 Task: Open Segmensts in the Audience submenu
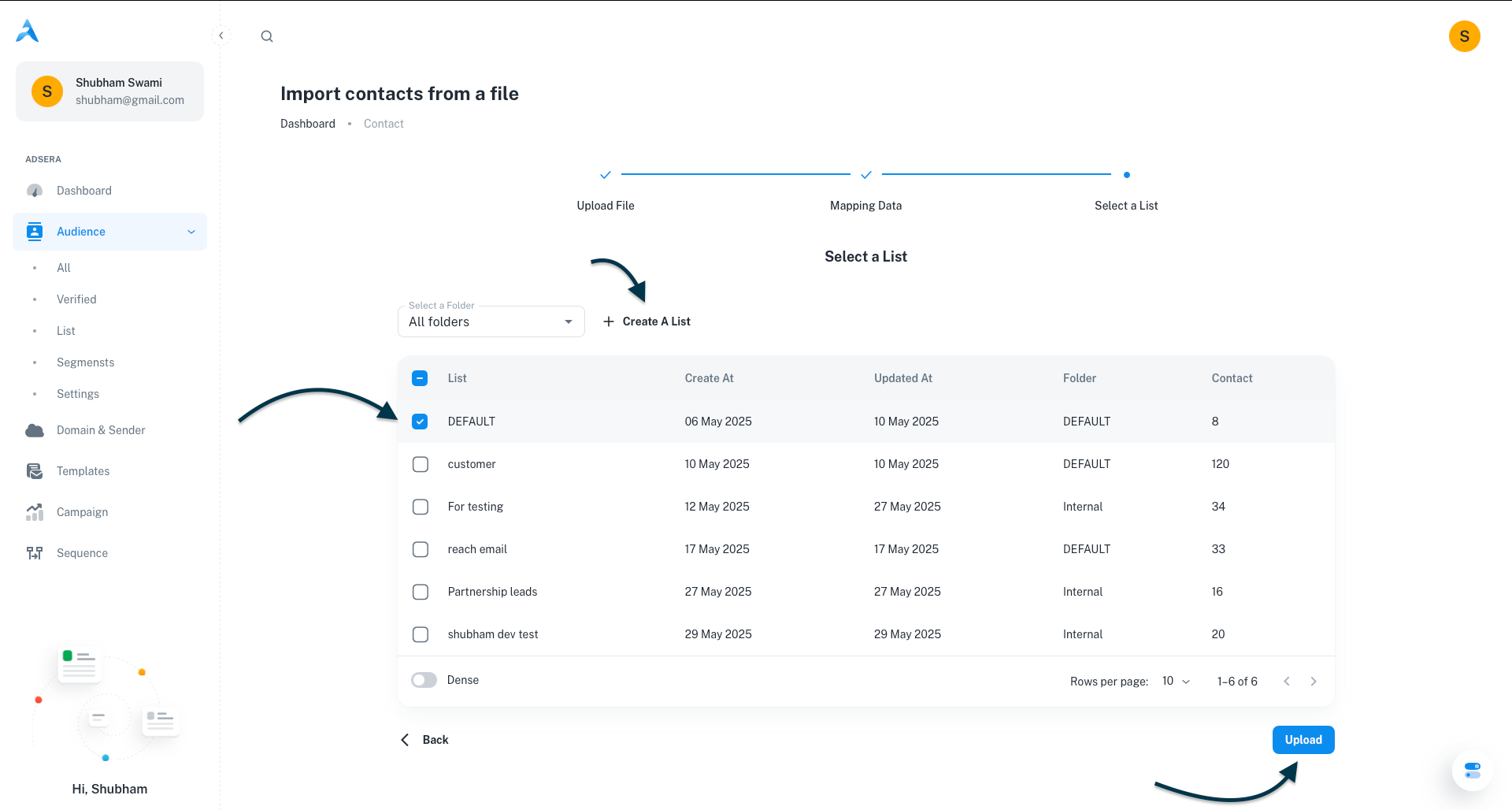pos(86,362)
